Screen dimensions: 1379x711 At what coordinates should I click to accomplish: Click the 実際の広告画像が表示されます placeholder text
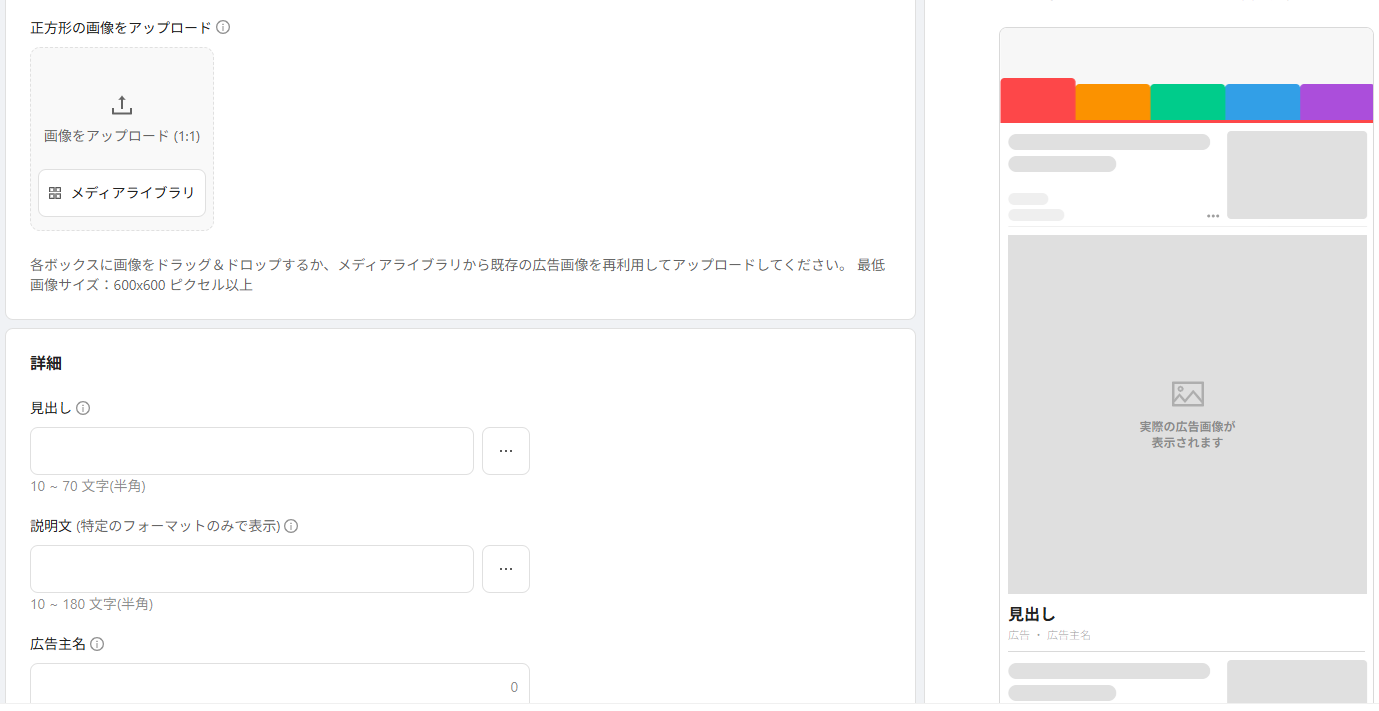tap(1188, 434)
